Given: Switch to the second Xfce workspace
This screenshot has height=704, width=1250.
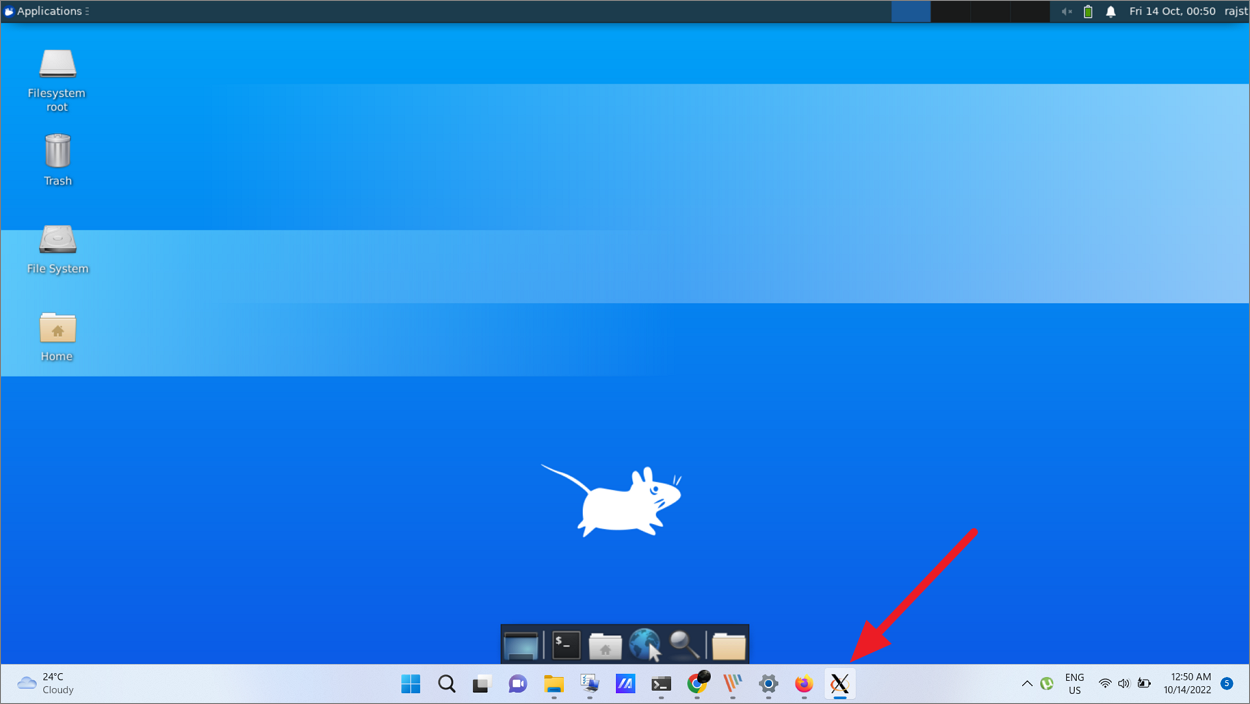Looking at the screenshot, I should 950,11.
